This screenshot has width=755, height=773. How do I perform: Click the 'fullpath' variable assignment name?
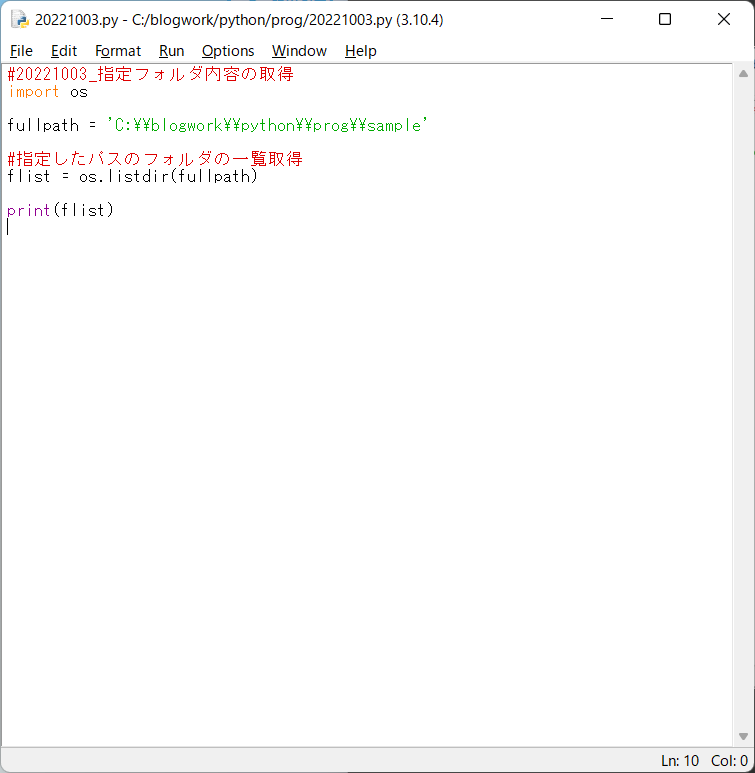tap(43, 126)
